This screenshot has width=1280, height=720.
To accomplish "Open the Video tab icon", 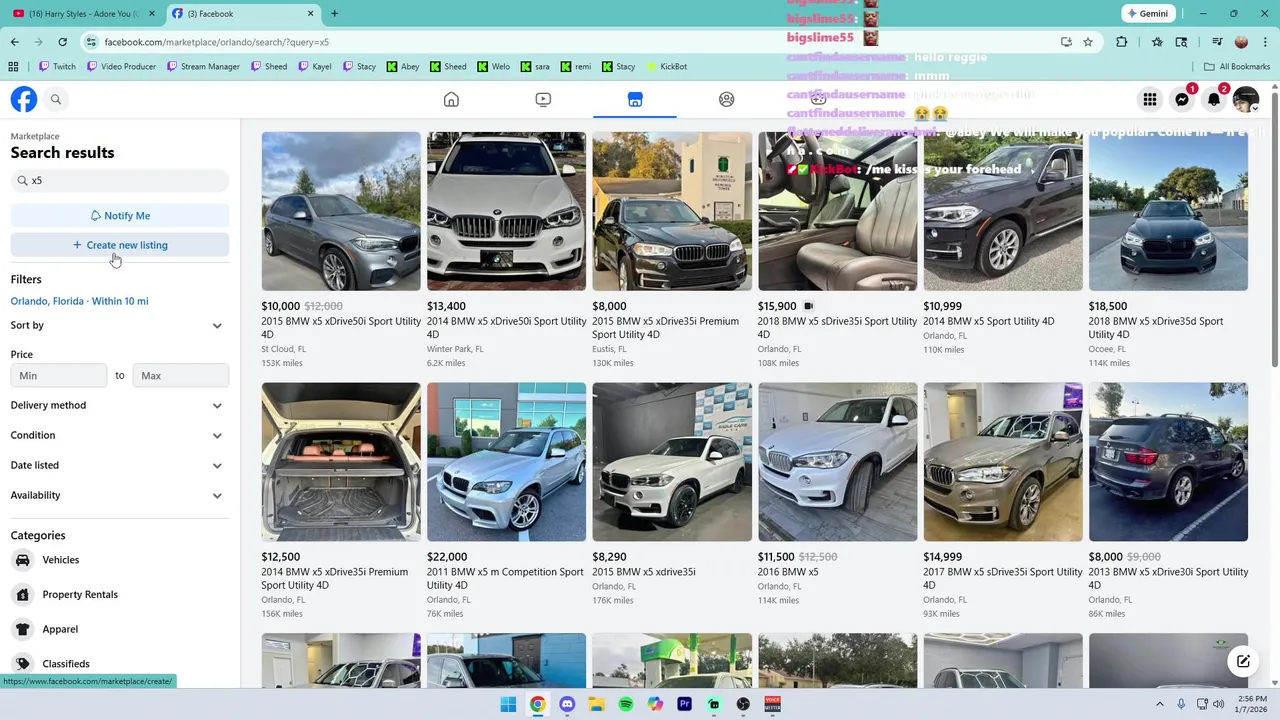I will (x=543, y=99).
